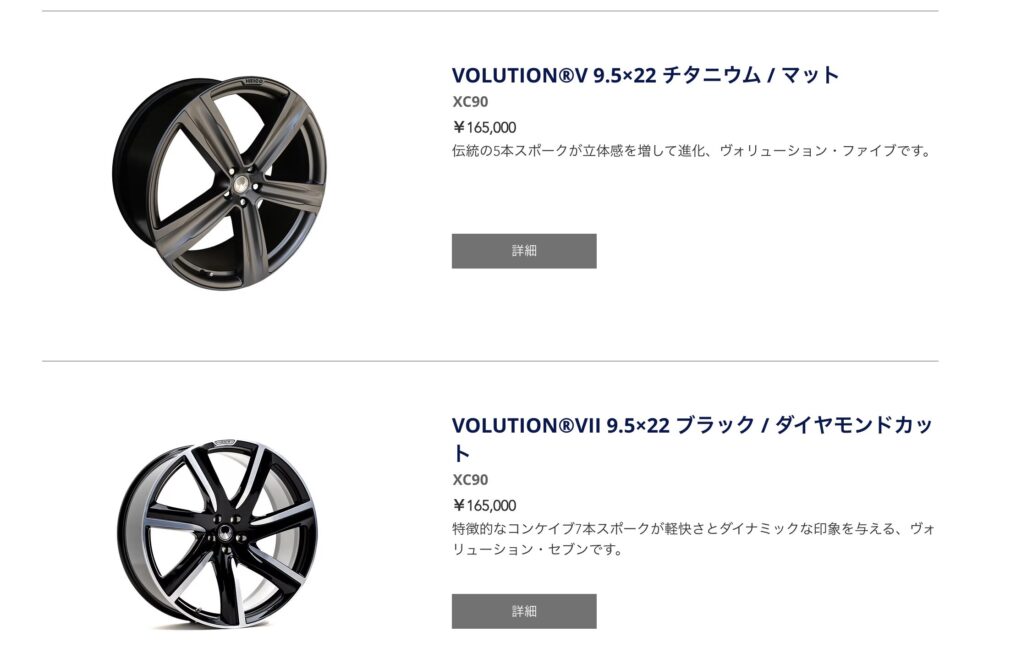The width and height of the screenshot is (1011, 670).
Task: Click the center cap of the titanium wheel
Action: pos(241,186)
